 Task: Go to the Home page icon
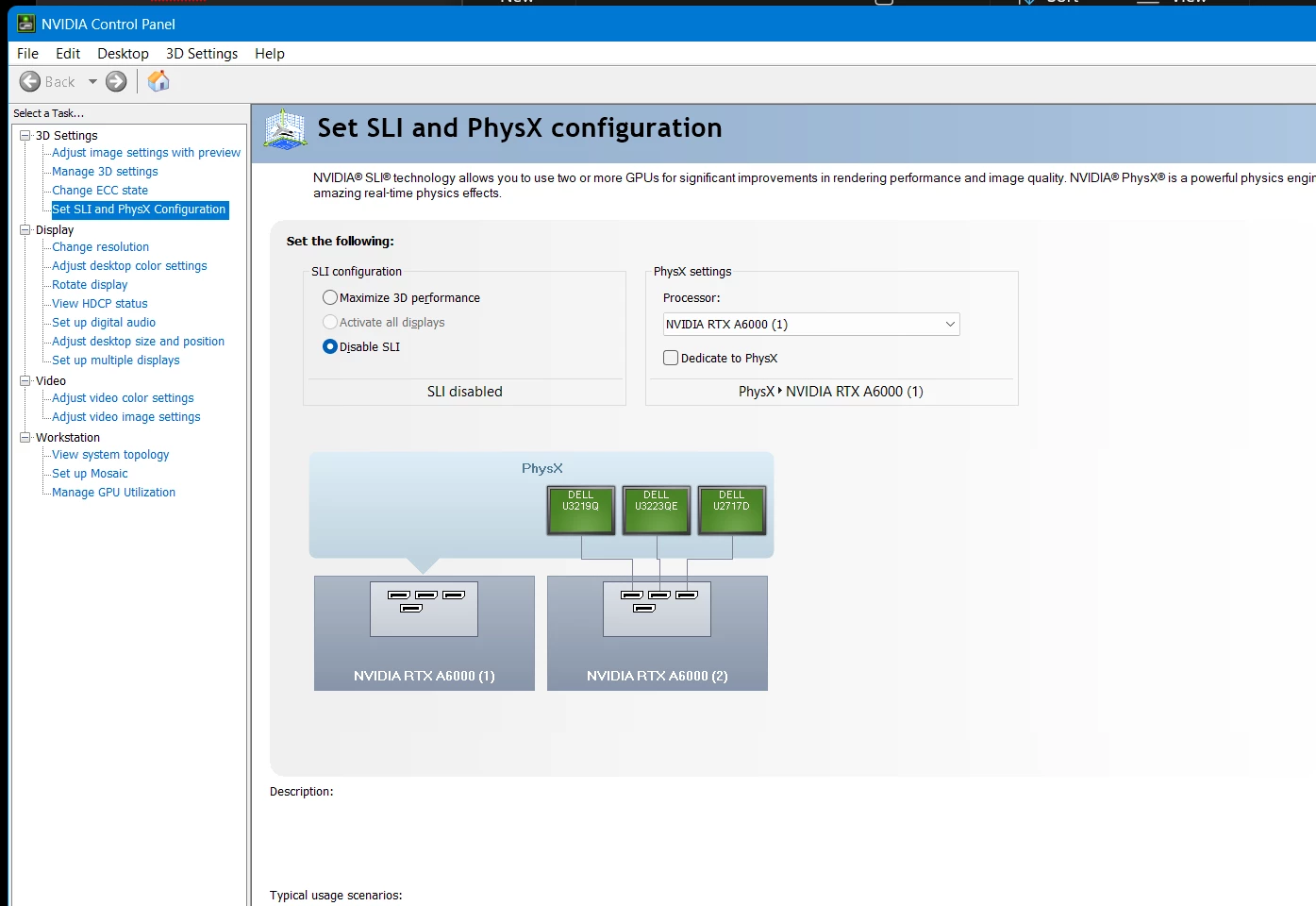tap(158, 81)
